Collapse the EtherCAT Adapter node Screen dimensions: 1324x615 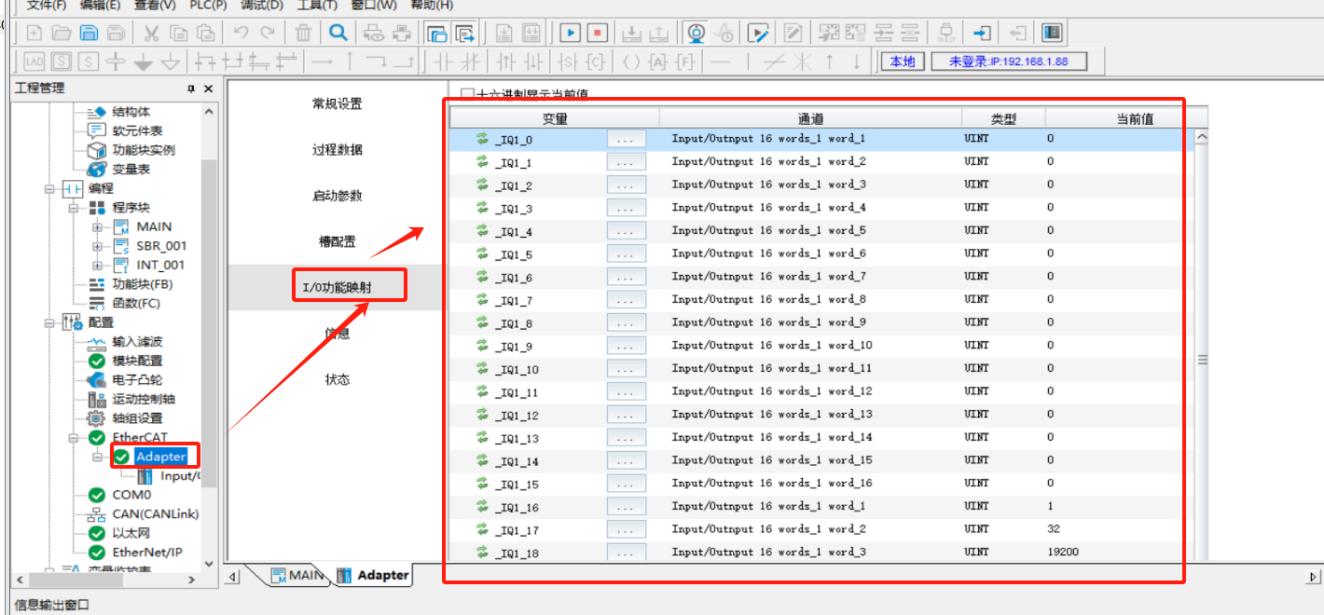(98, 456)
